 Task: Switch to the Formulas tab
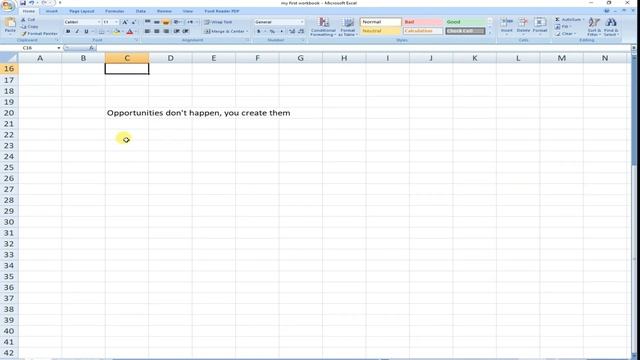(x=115, y=11)
